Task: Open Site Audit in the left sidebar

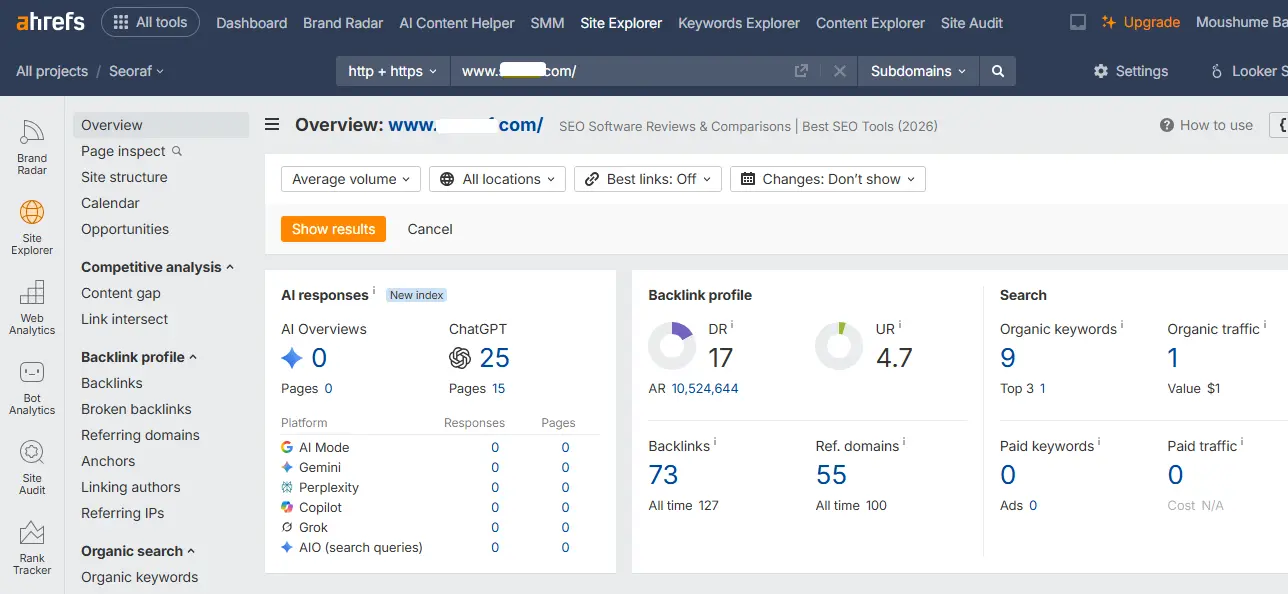Action: click(x=32, y=467)
